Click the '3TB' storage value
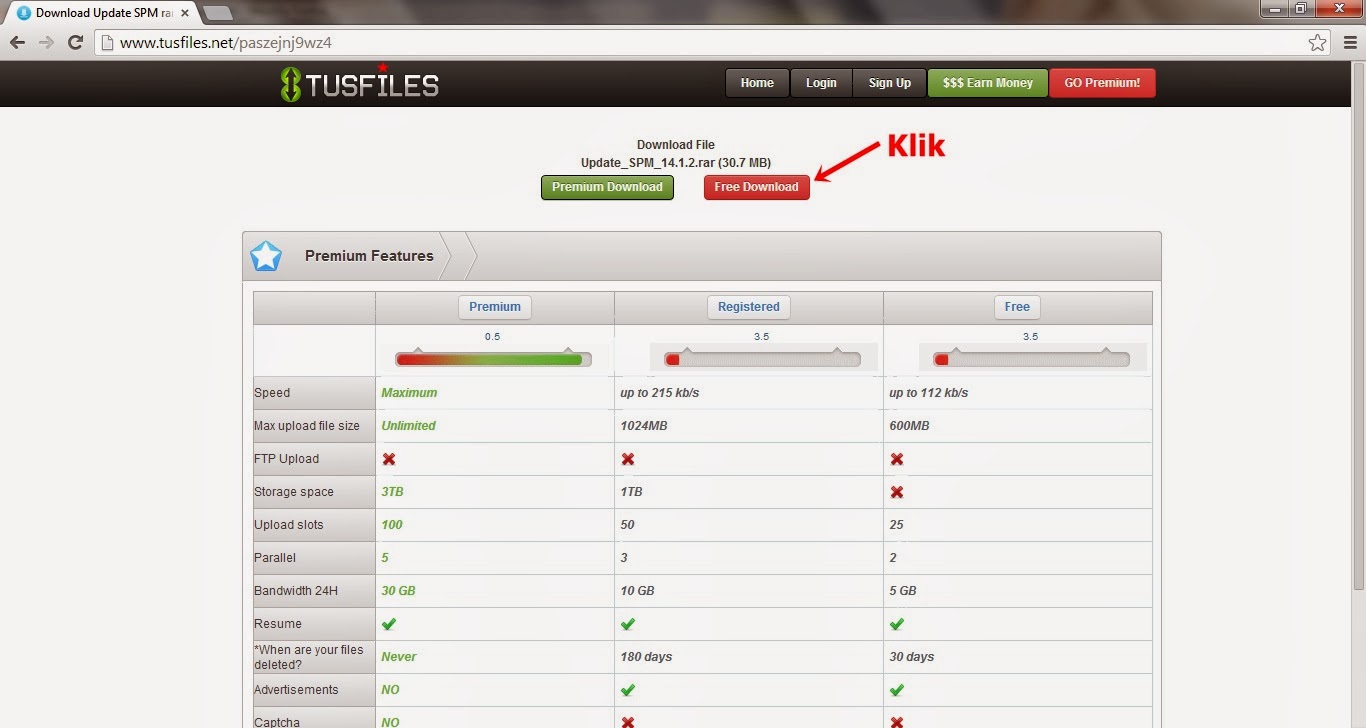 pyautogui.click(x=392, y=492)
